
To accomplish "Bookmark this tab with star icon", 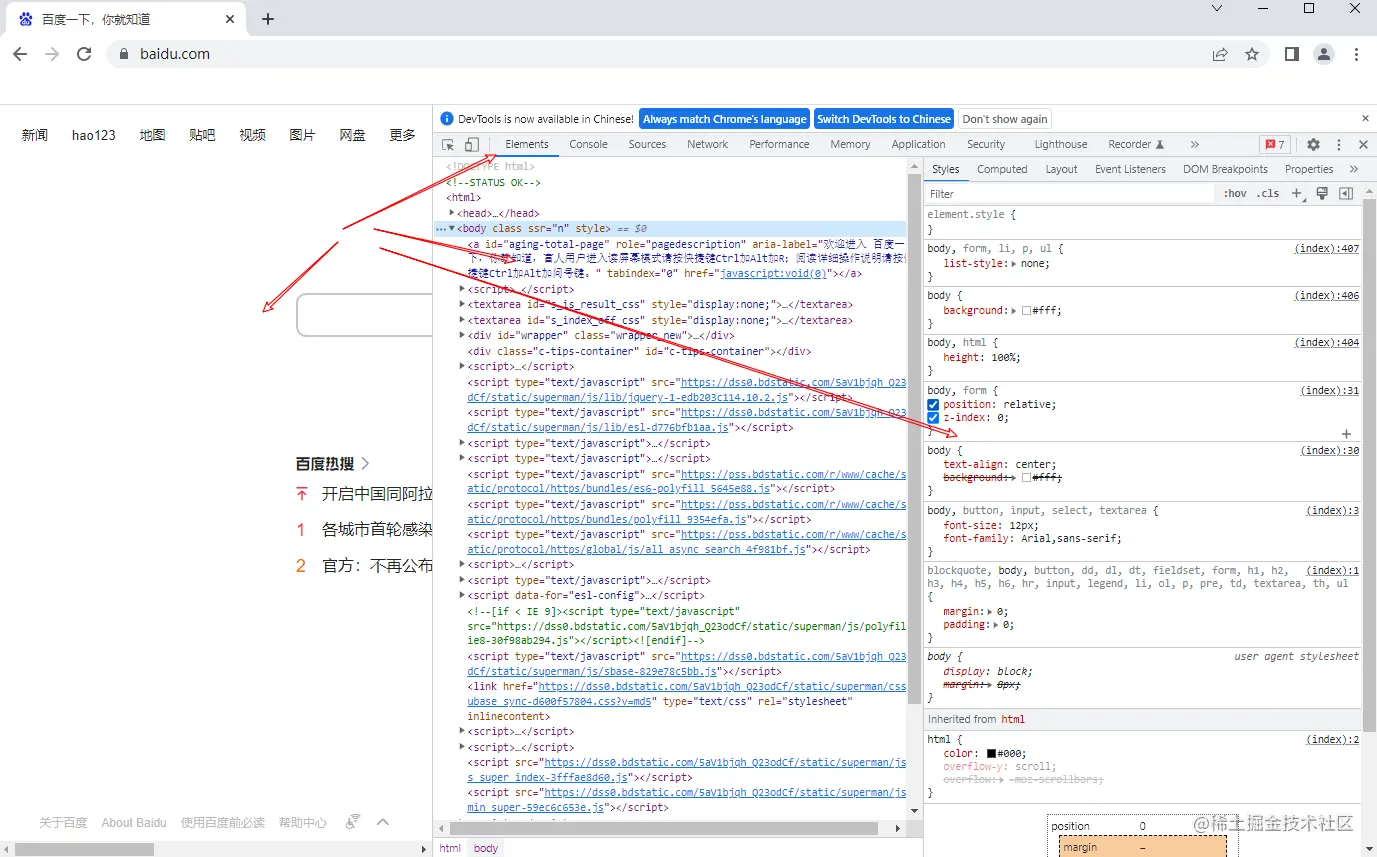I will coord(1252,54).
